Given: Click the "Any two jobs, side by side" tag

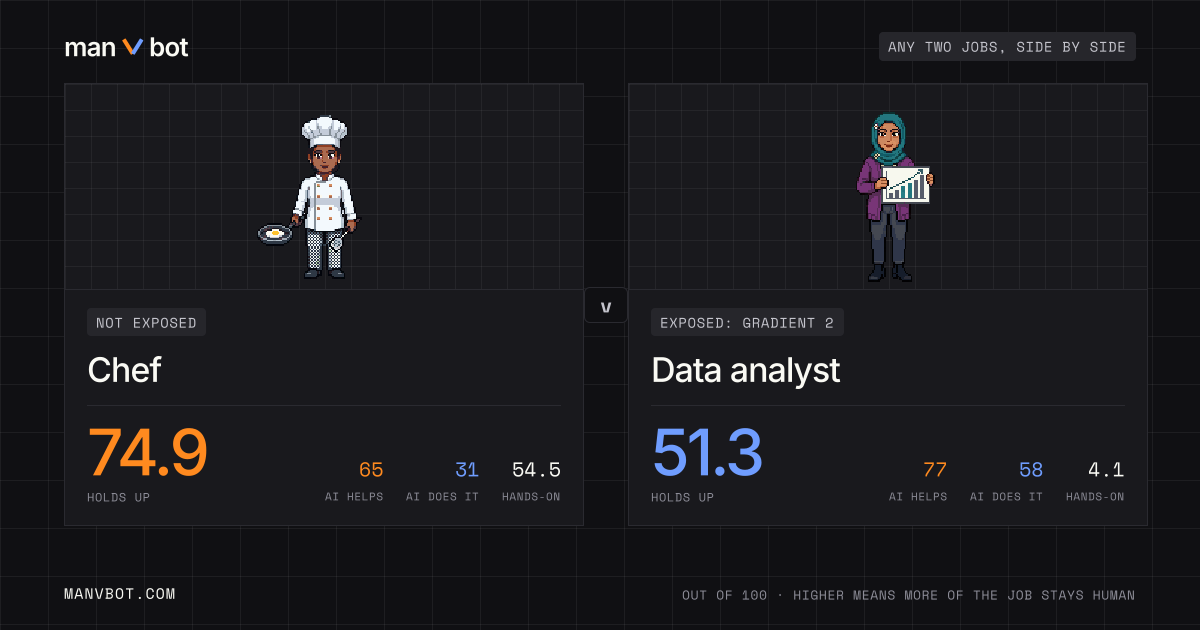Looking at the screenshot, I should tap(1007, 47).
